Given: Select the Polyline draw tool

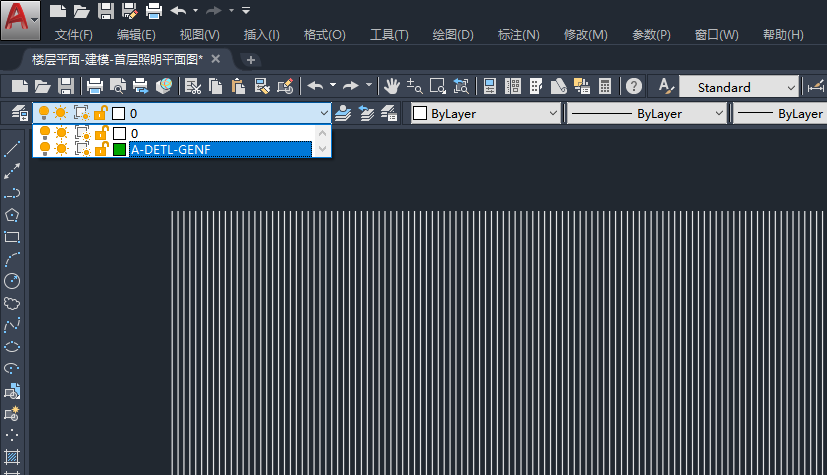Looking at the screenshot, I should (12, 193).
